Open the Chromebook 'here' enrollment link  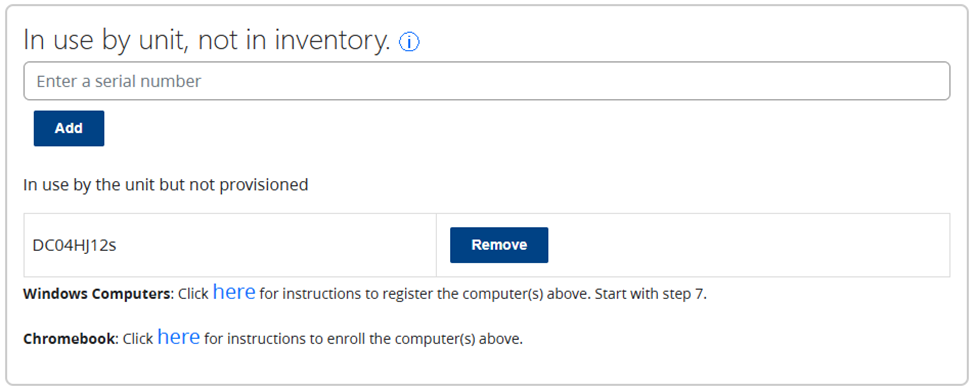coord(178,337)
